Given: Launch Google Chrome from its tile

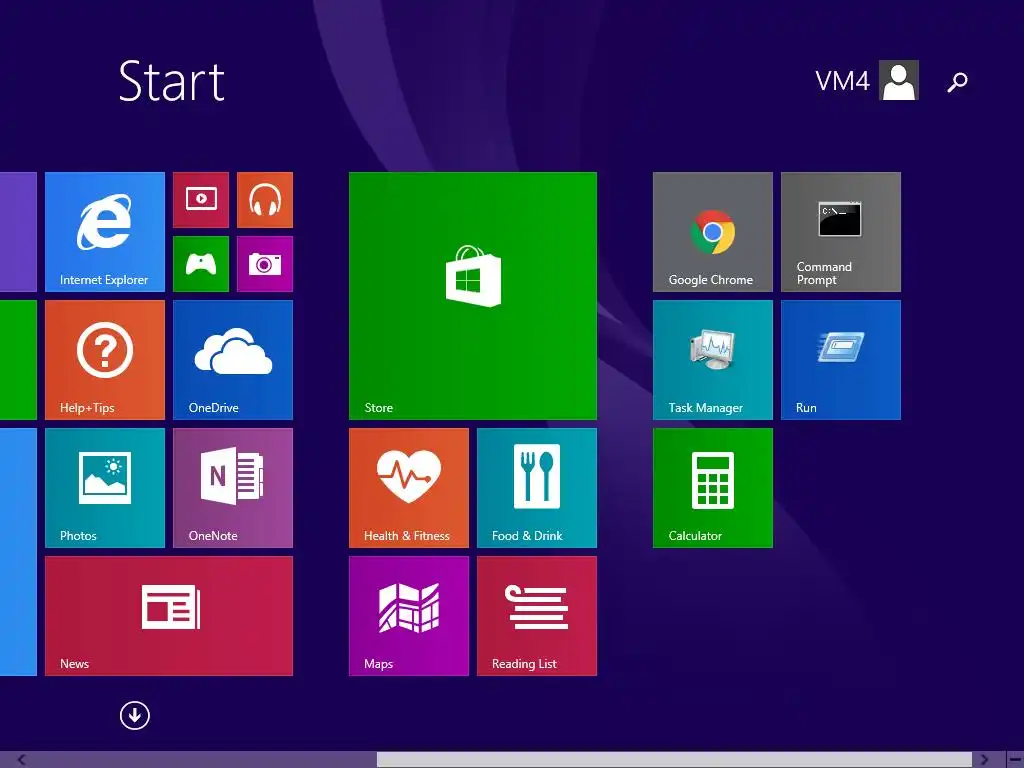Looking at the screenshot, I should tap(712, 232).
